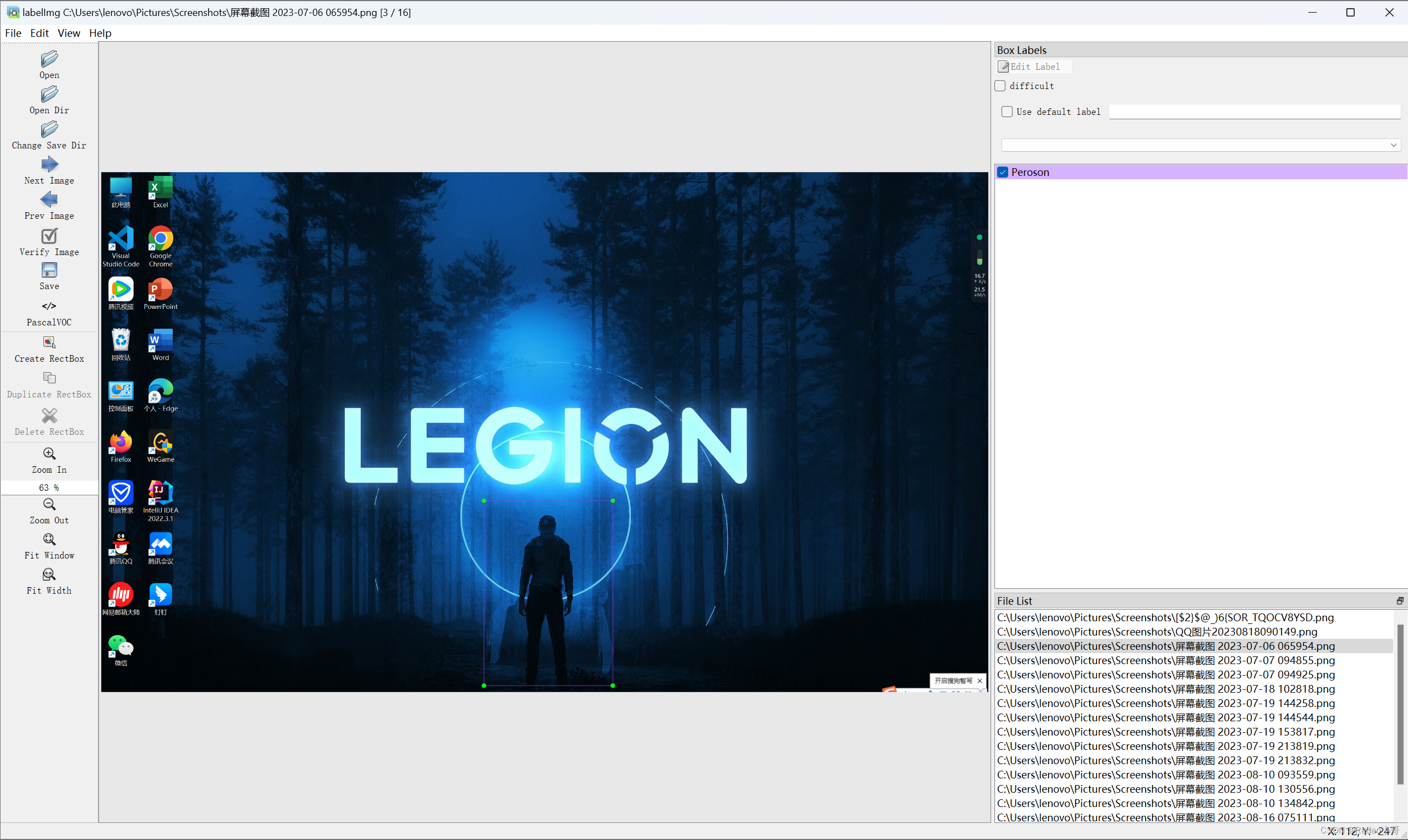The image size is (1408, 840).
Task: Click the bottom-left vertex of Peroson box
Action: pos(484,686)
